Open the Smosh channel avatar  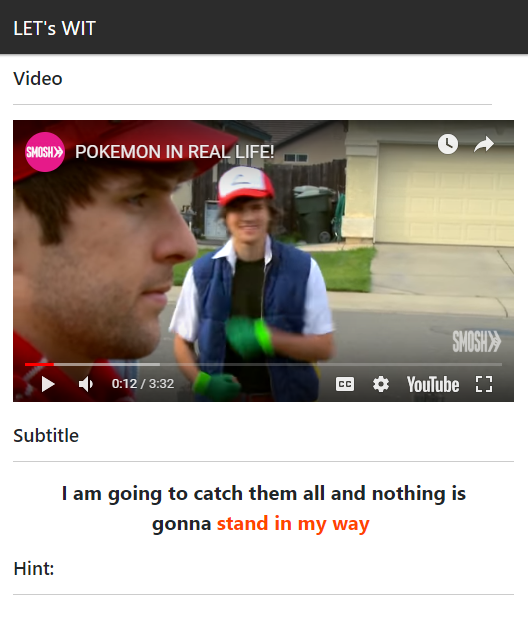click(45, 152)
